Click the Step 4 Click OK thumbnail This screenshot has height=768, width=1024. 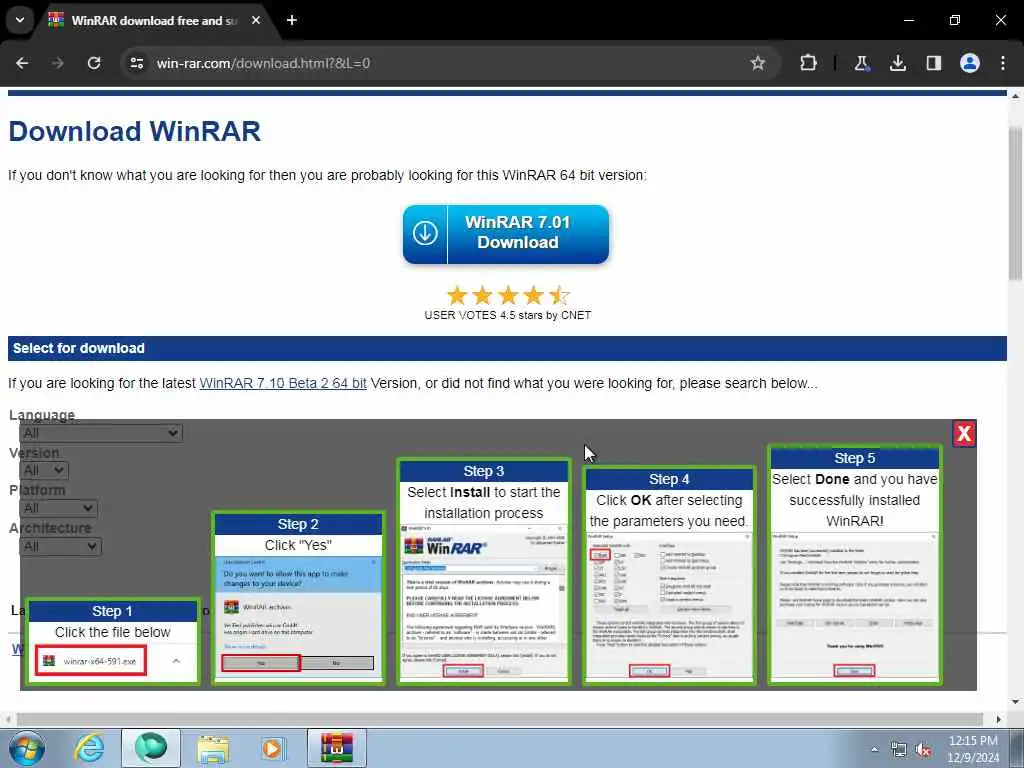click(x=669, y=575)
